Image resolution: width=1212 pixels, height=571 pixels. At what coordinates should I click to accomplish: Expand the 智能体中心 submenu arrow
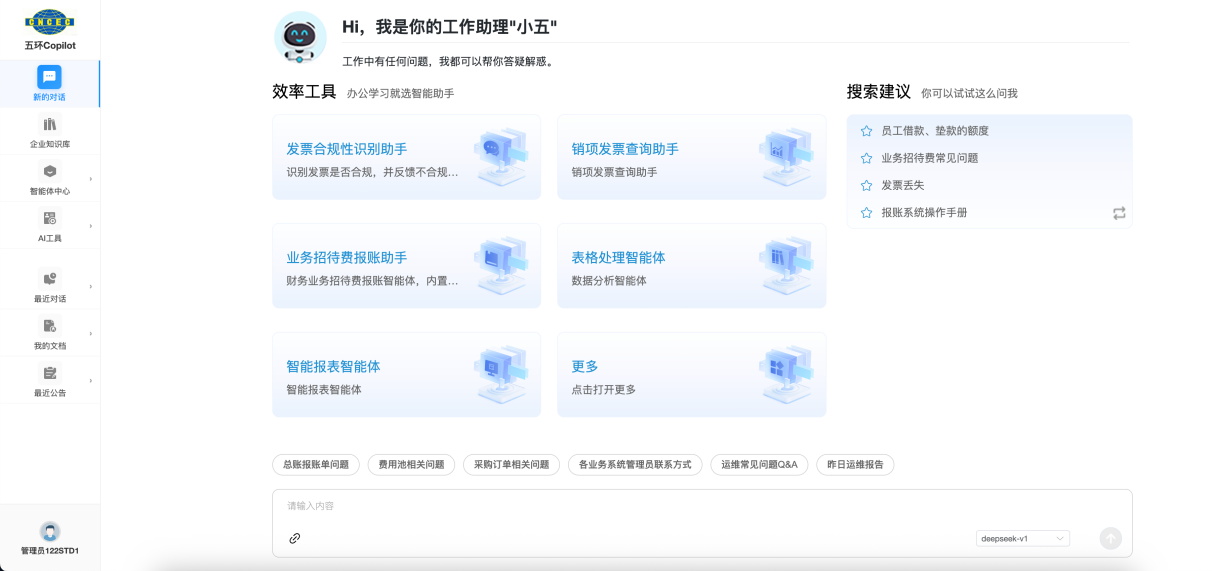(90, 179)
